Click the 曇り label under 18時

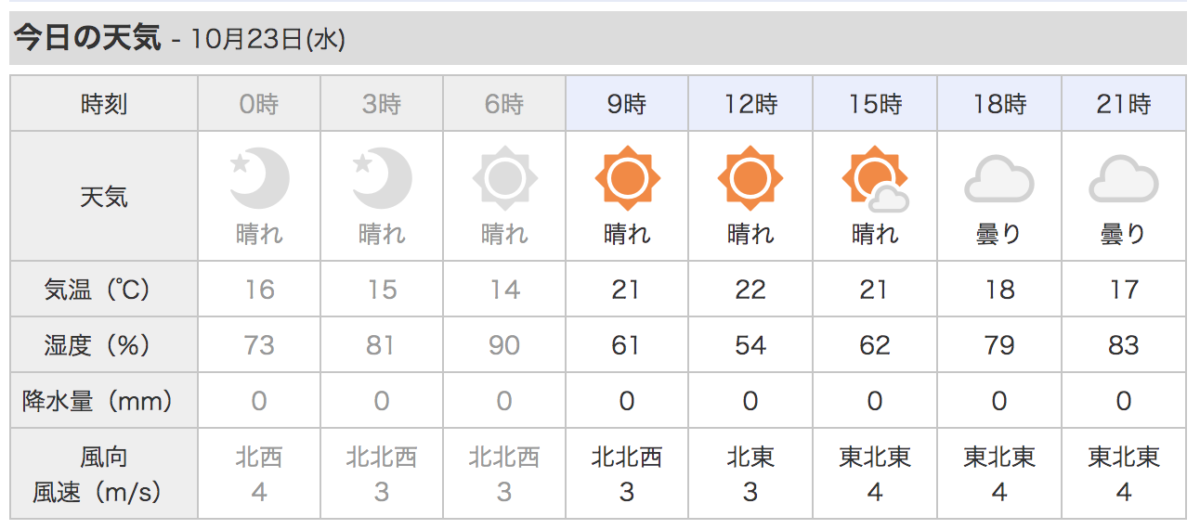[x=999, y=235]
